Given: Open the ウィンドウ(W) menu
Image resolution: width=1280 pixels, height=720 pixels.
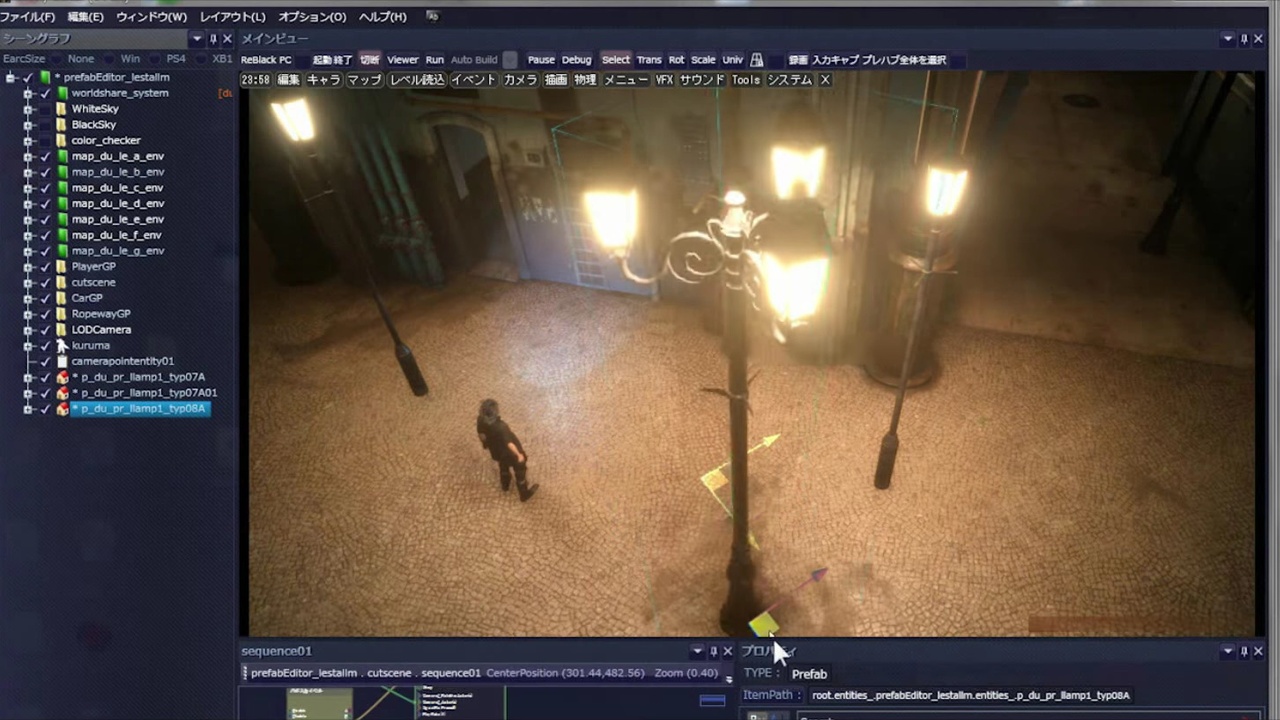Looking at the screenshot, I should click(151, 17).
